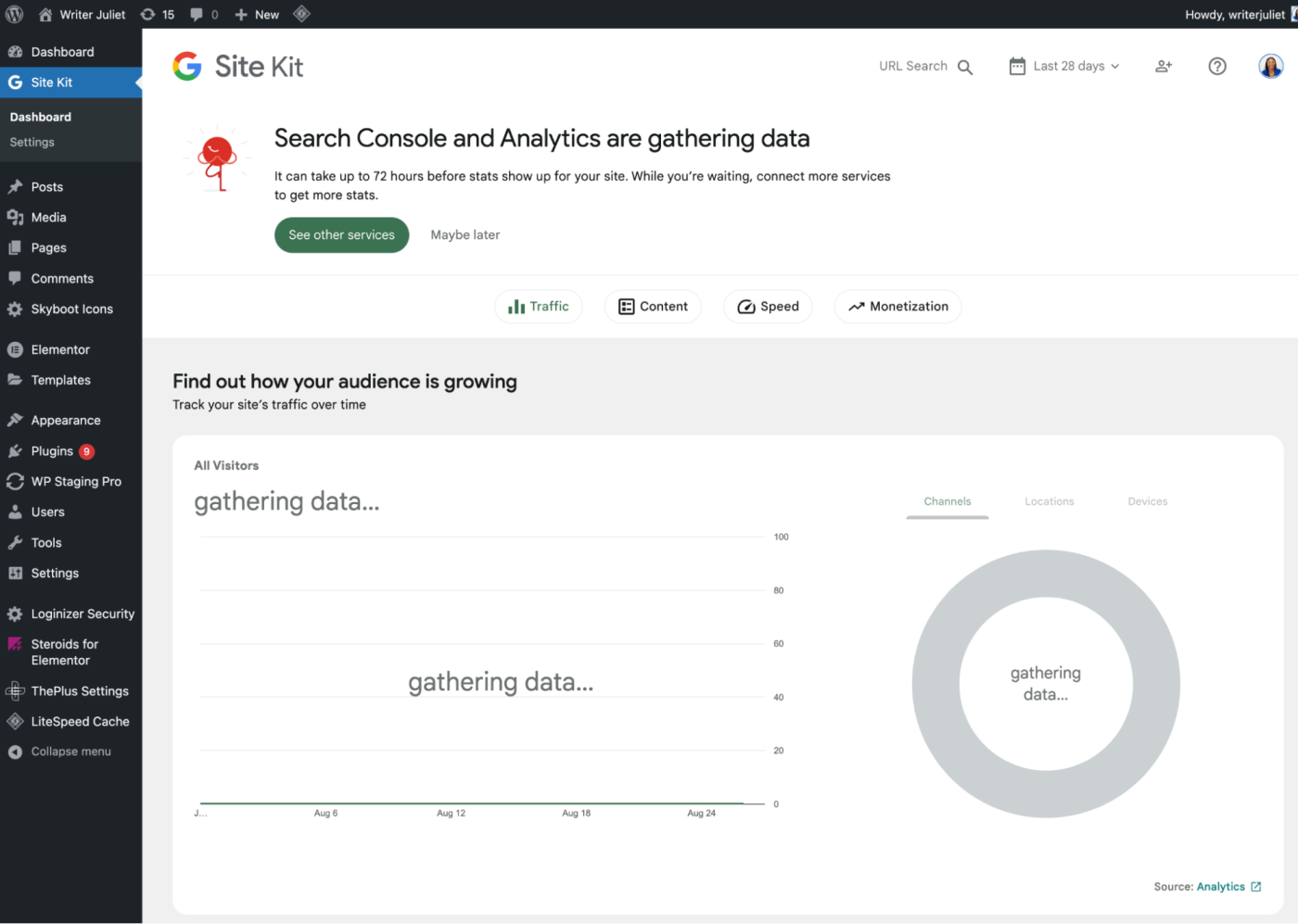Click the Track your site's traffic over time text
Viewport: 1298px width, 924px height.
[x=270, y=405]
